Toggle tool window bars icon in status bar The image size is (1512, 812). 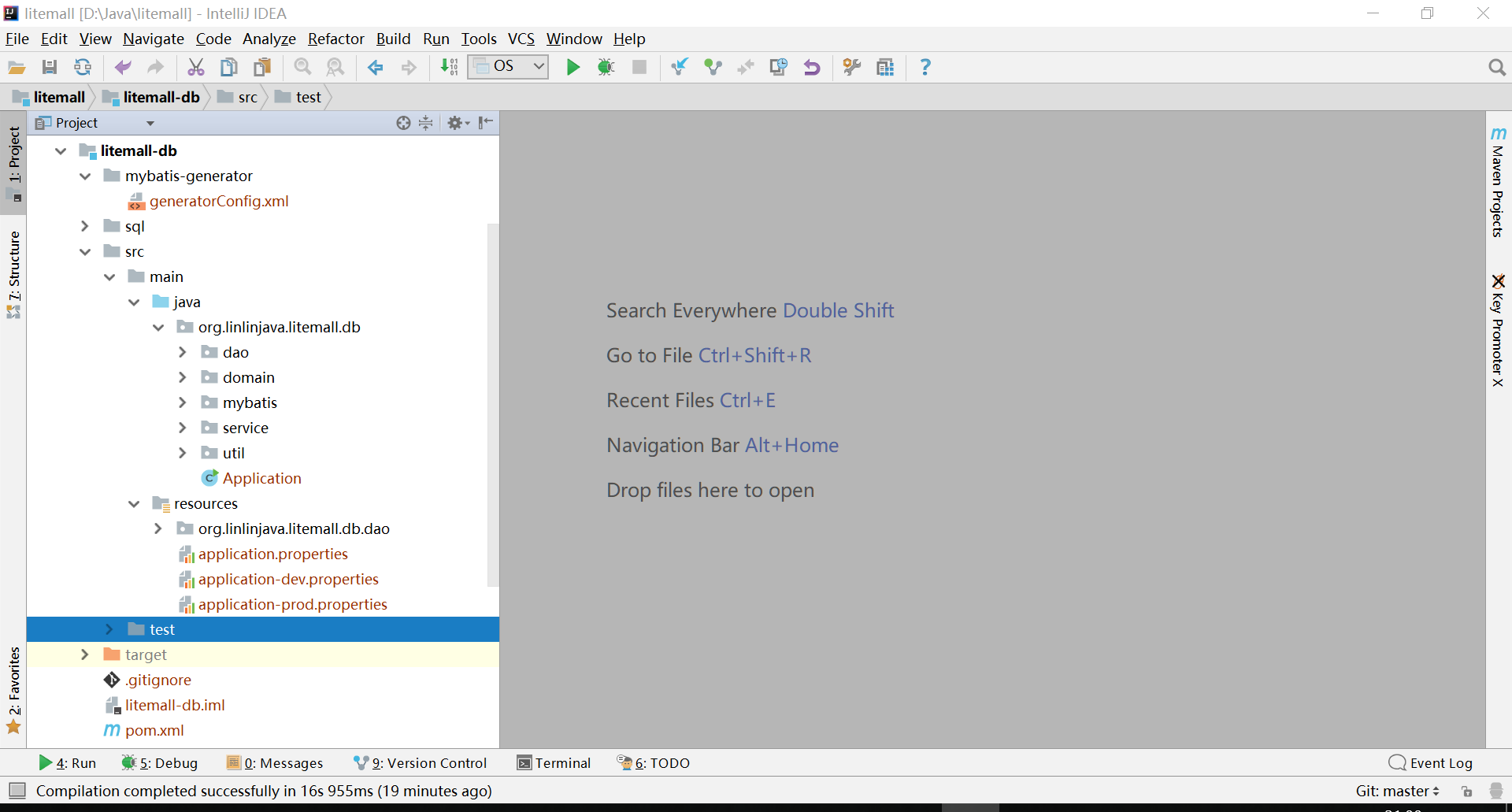point(17,790)
